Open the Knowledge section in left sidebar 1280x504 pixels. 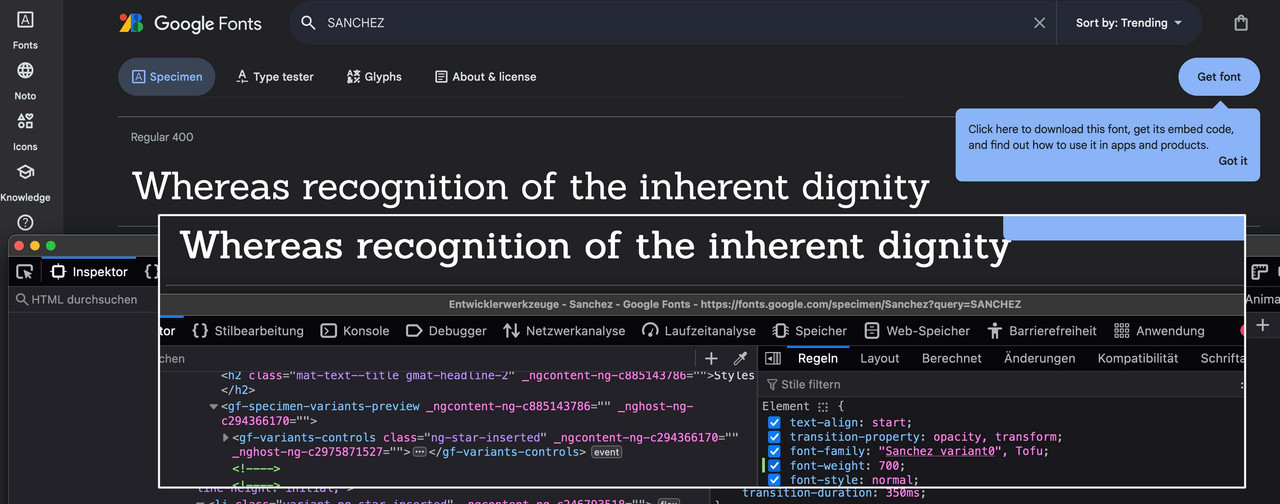tap(25, 182)
